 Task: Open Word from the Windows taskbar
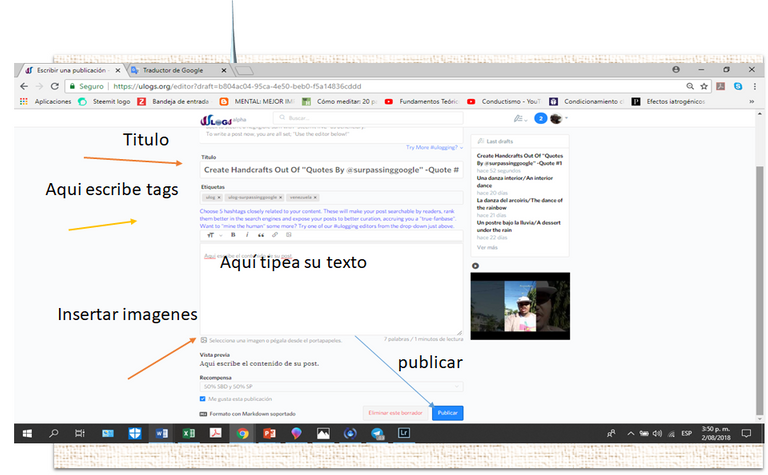tap(161, 433)
